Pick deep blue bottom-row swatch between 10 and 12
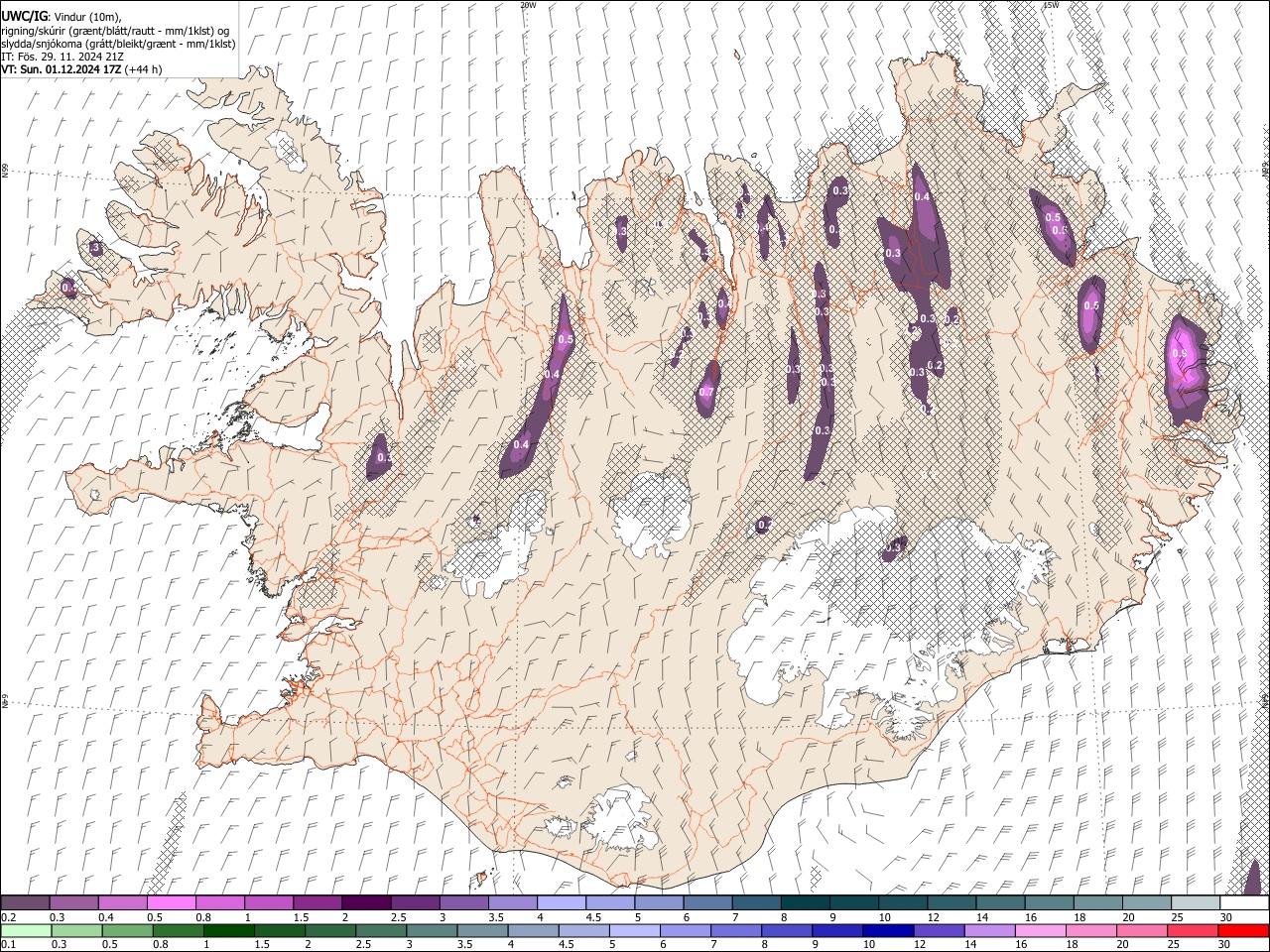This screenshot has height=952, width=1270. (x=888, y=930)
